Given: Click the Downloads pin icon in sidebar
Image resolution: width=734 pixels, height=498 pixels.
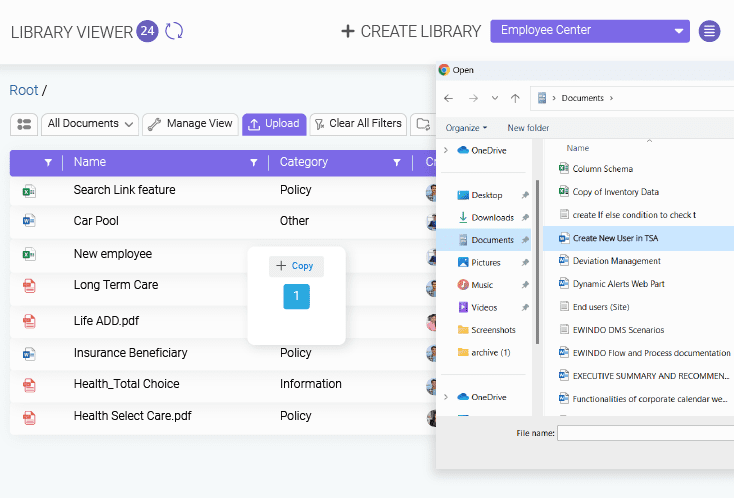Looking at the screenshot, I should tap(525, 218).
